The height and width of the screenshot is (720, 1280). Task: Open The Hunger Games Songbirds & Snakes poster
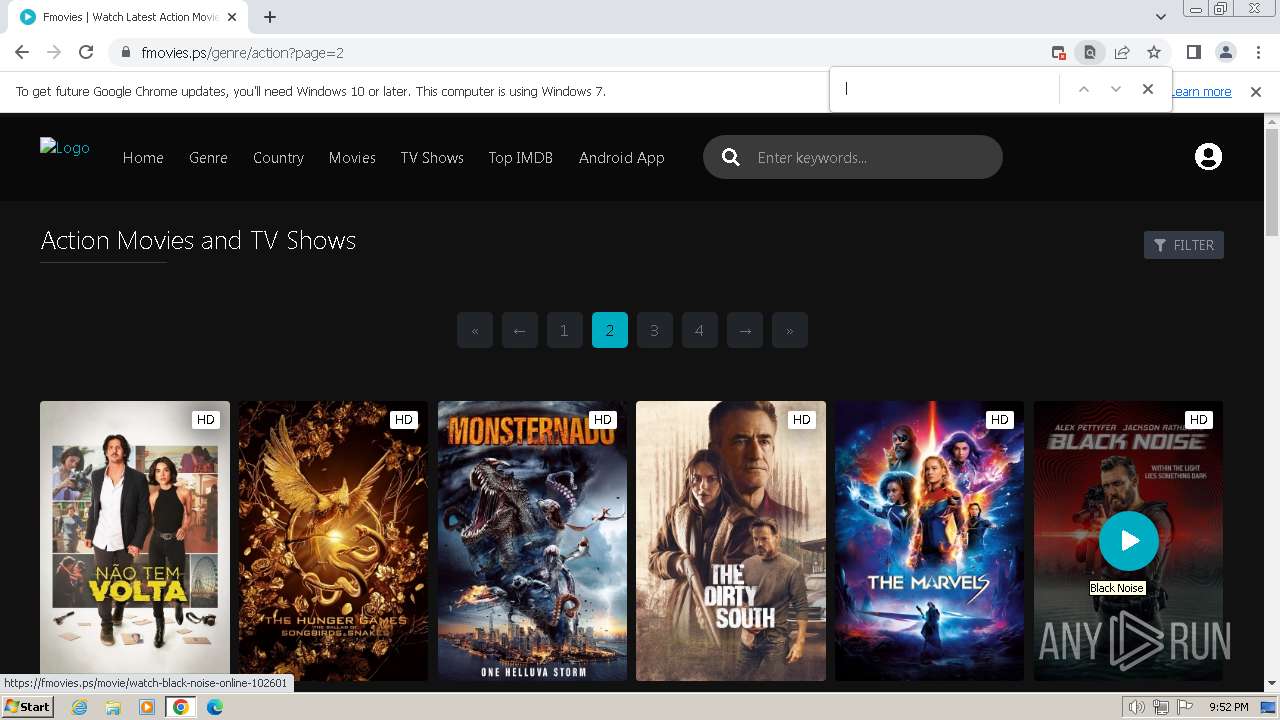click(x=333, y=541)
